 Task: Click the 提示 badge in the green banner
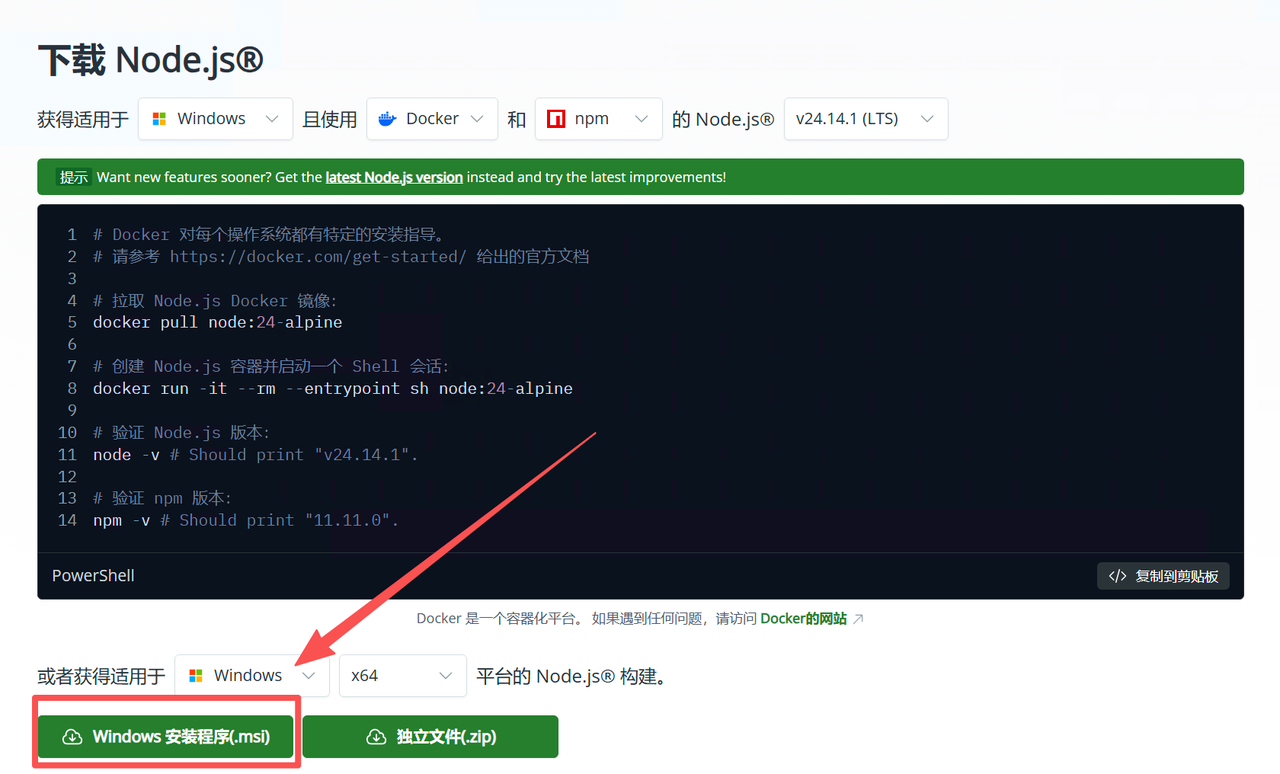[x=73, y=177]
